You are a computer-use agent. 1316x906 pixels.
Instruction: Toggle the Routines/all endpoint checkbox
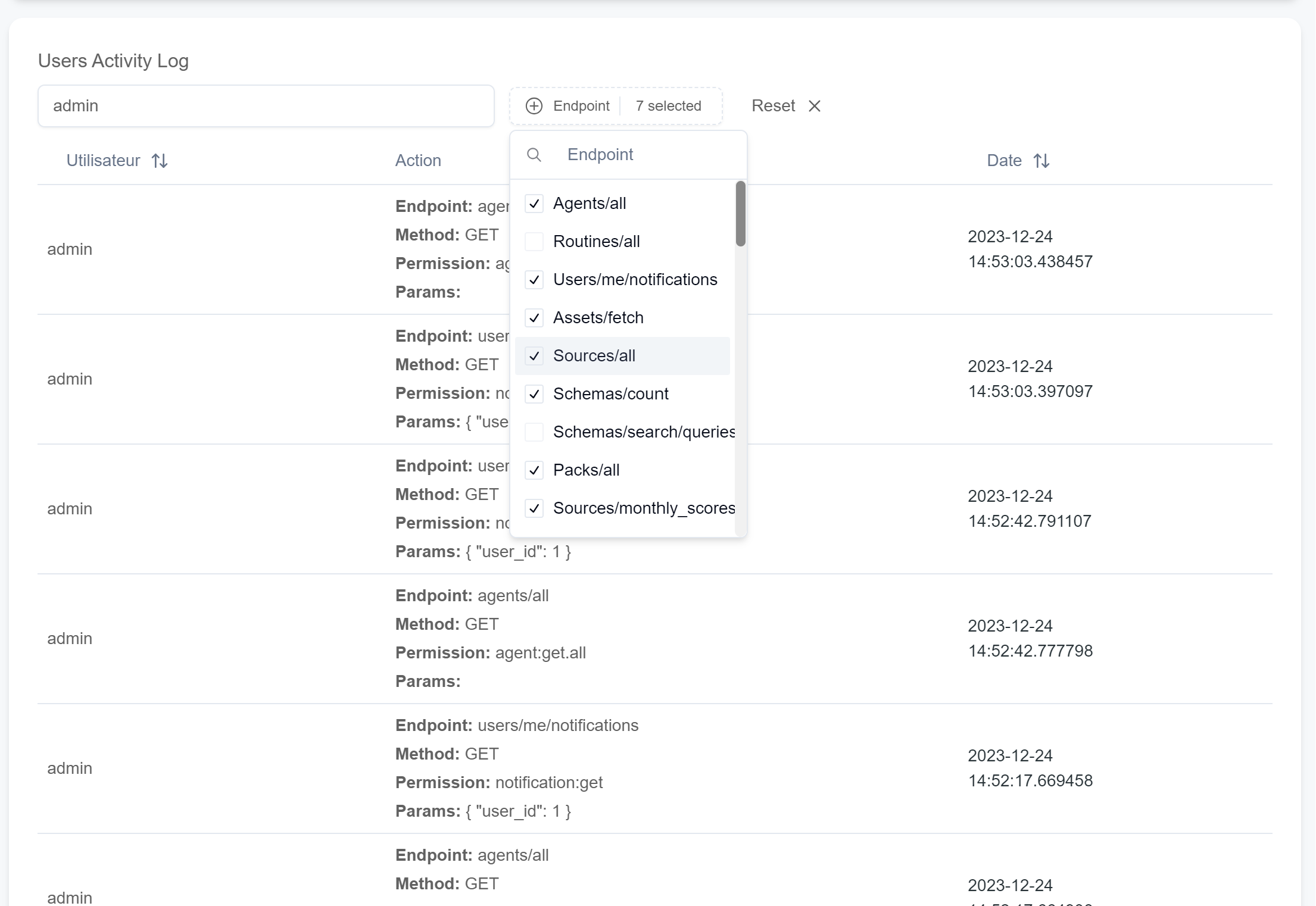(x=534, y=242)
